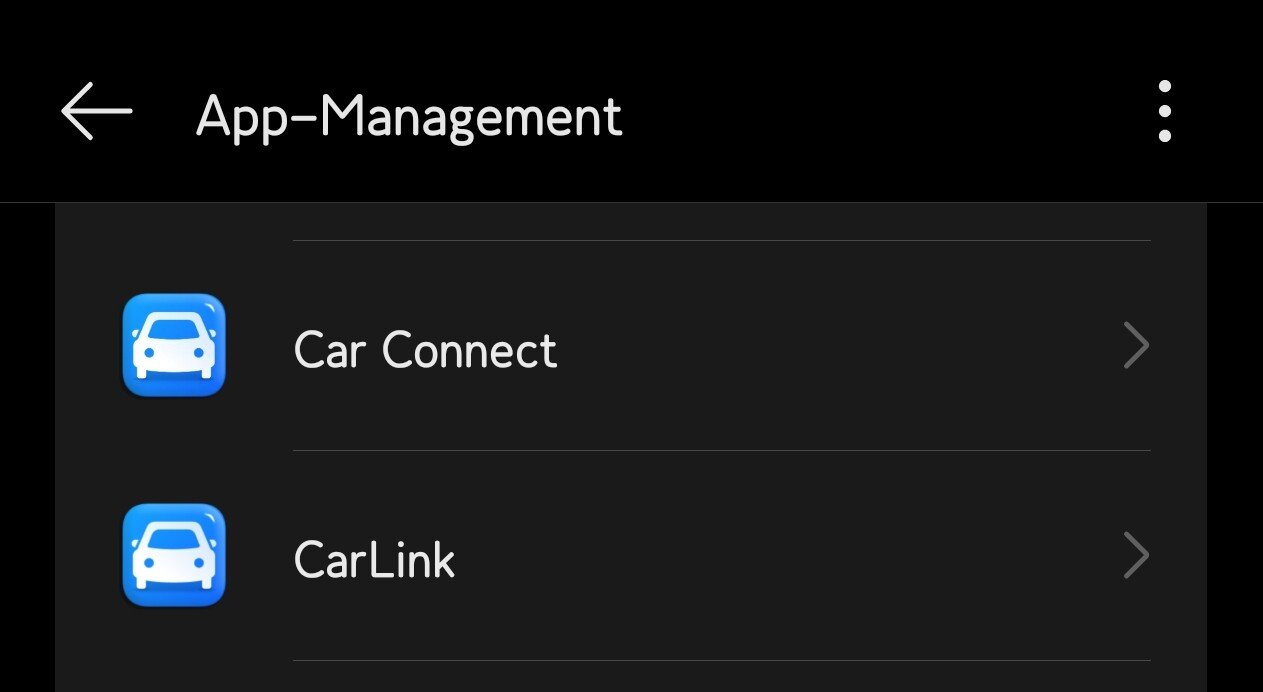Click the App-Management page title
The image size is (1263, 692).
tap(409, 116)
